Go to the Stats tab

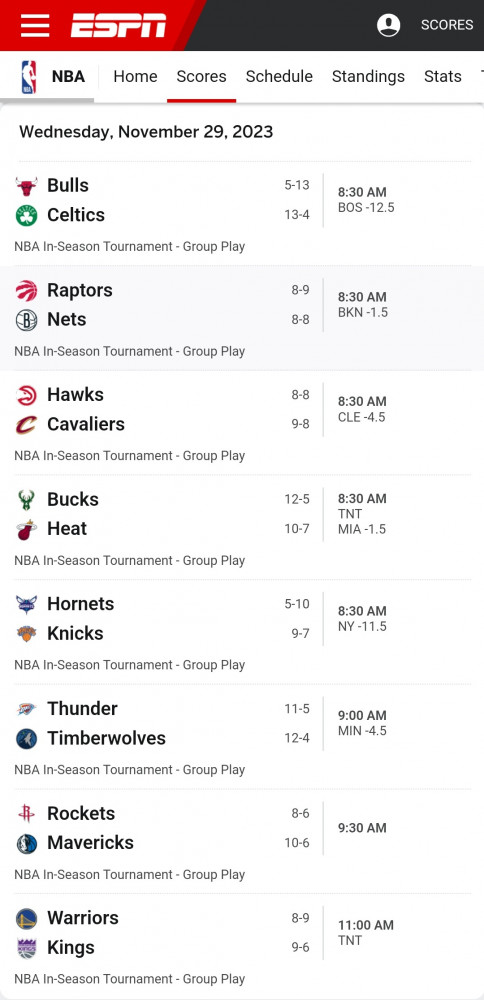443,77
